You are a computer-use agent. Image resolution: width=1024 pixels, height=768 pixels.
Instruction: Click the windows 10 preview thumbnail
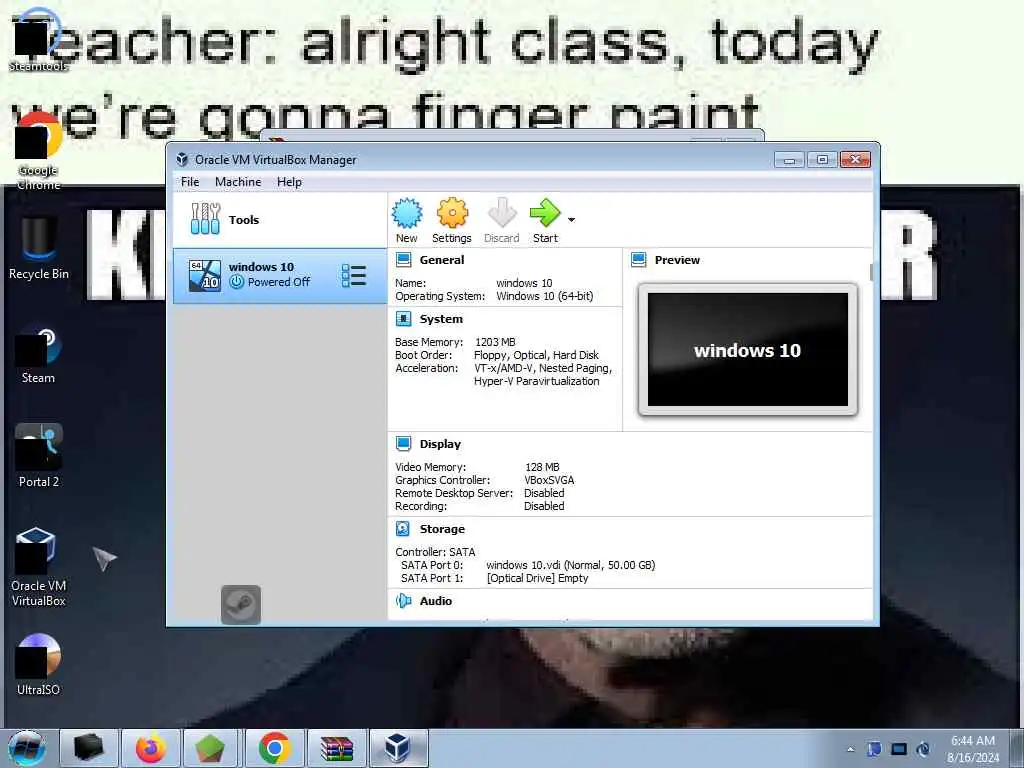(x=748, y=349)
